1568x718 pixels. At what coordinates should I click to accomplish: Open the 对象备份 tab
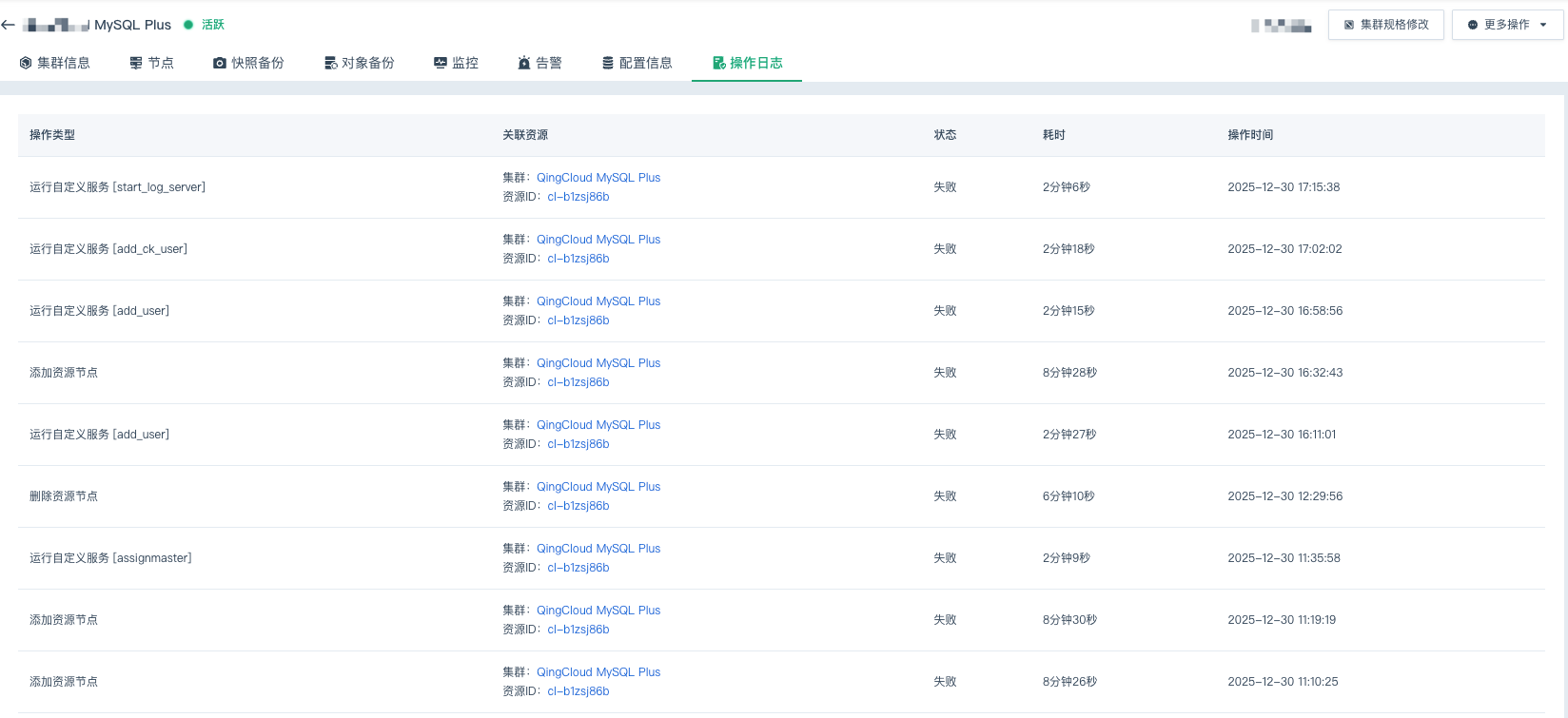click(x=360, y=63)
